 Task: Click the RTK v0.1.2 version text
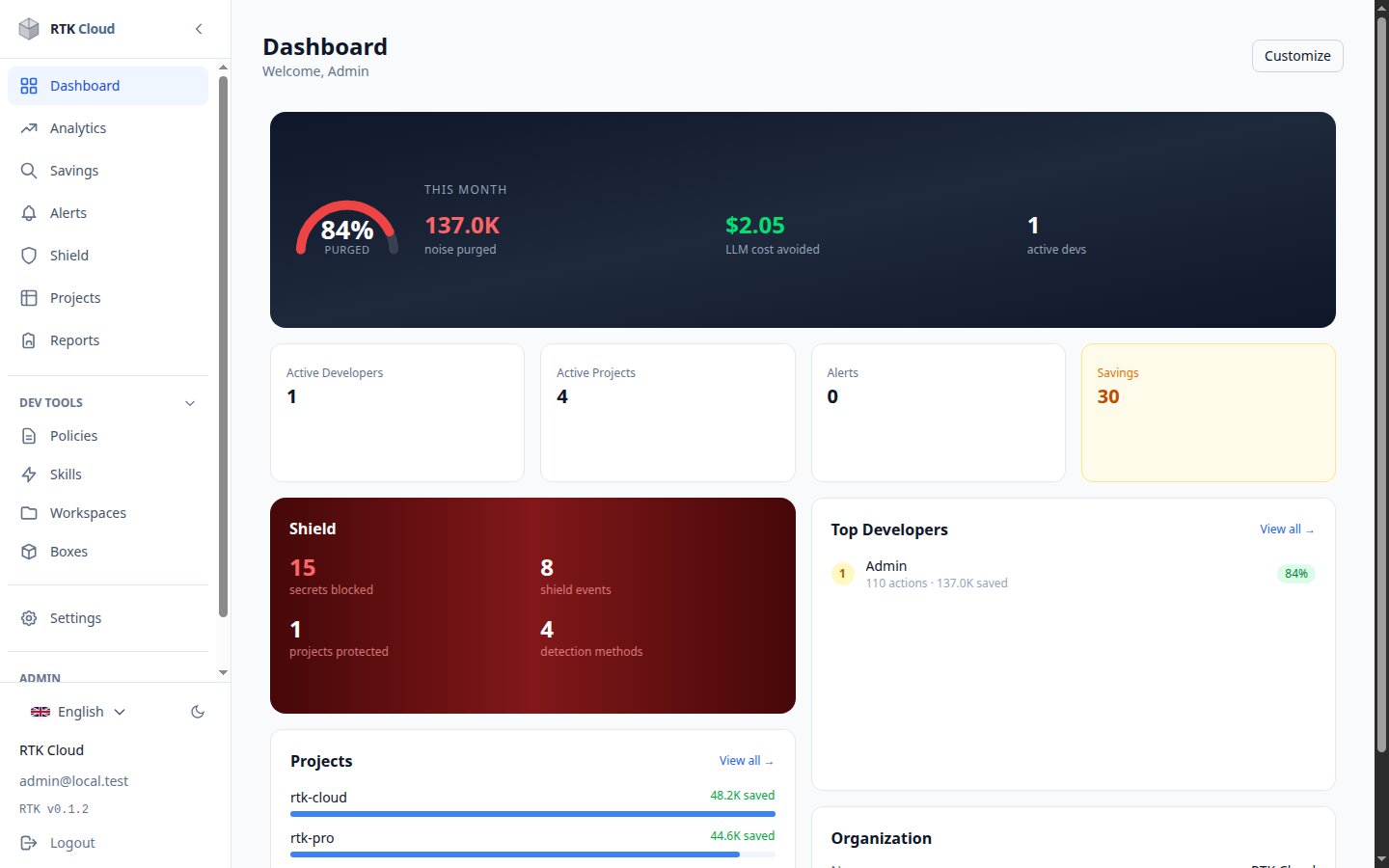(x=54, y=809)
